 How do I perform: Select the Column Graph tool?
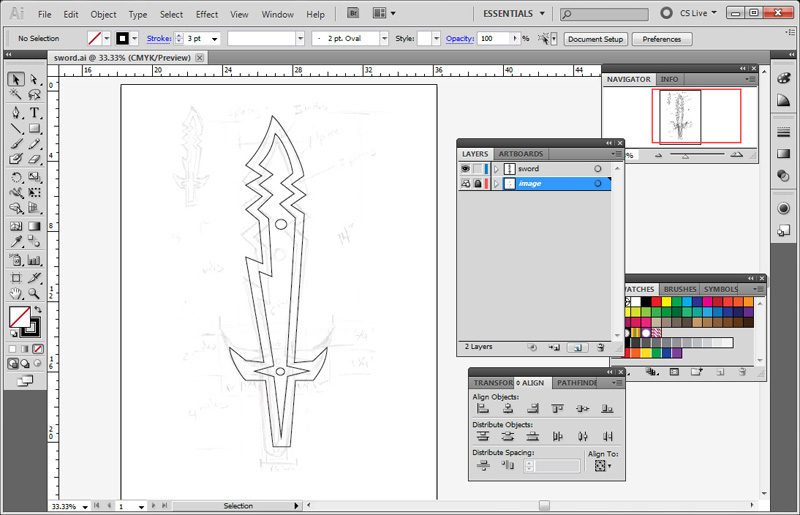click(34, 260)
